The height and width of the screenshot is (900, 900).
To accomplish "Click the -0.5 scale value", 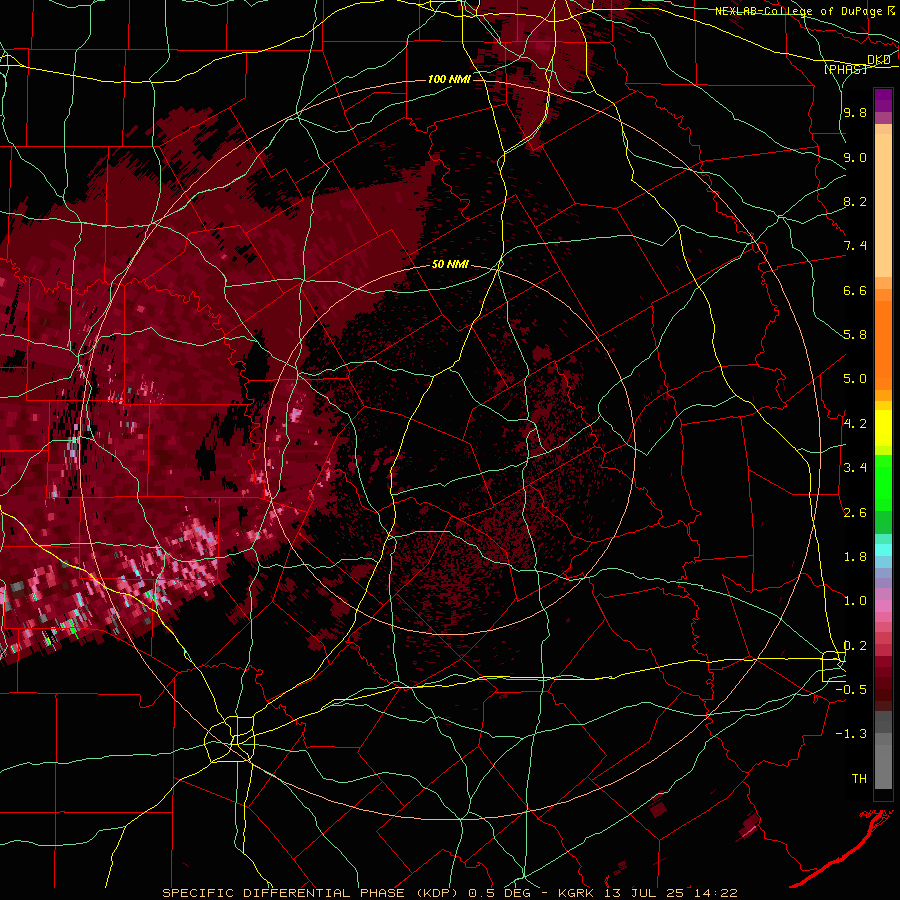I will pyautogui.click(x=851, y=690).
